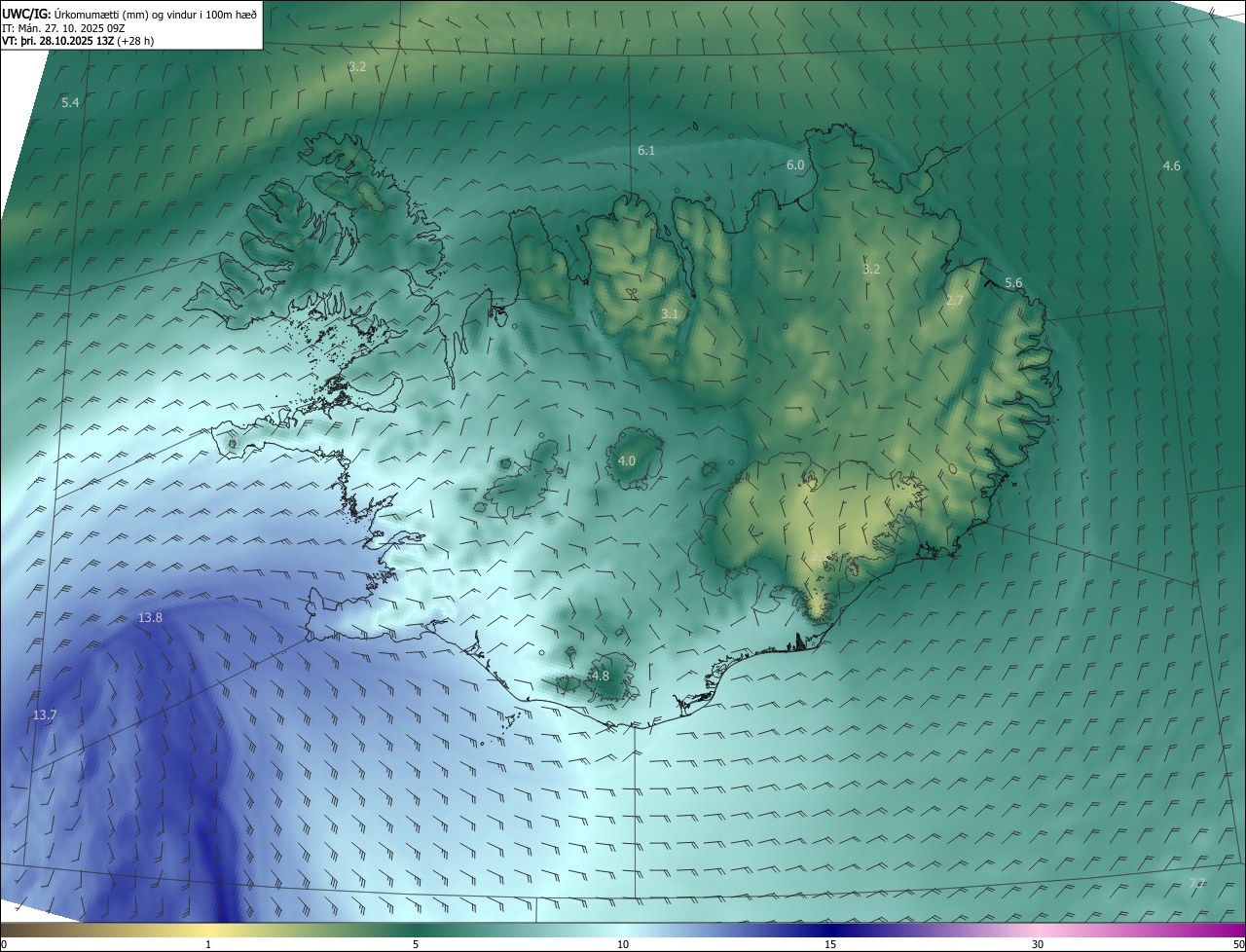Click the 5.6 value label on the map

pos(1013,283)
